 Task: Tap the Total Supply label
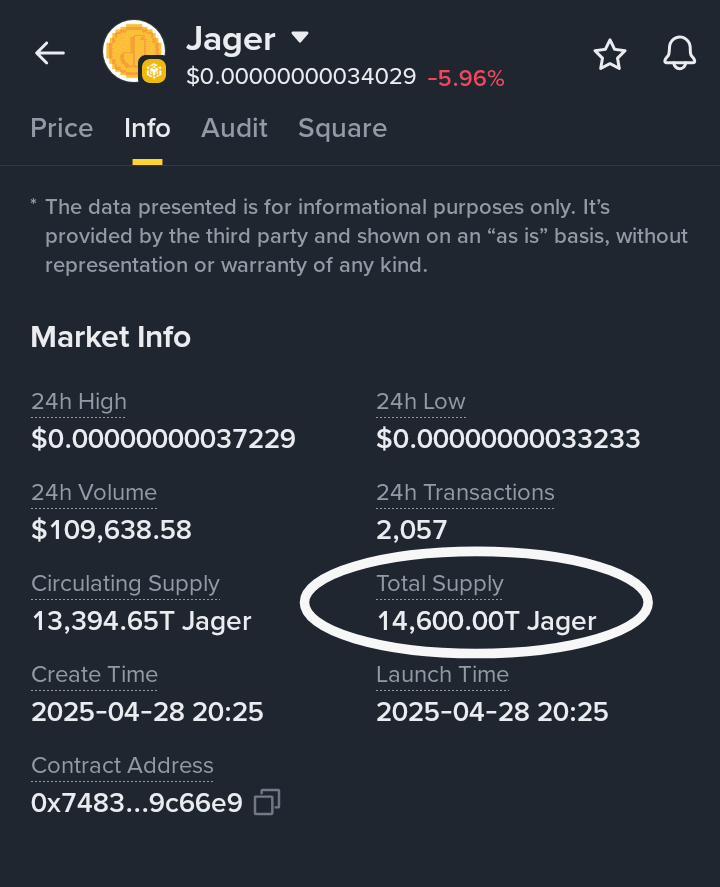tap(440, 584)
